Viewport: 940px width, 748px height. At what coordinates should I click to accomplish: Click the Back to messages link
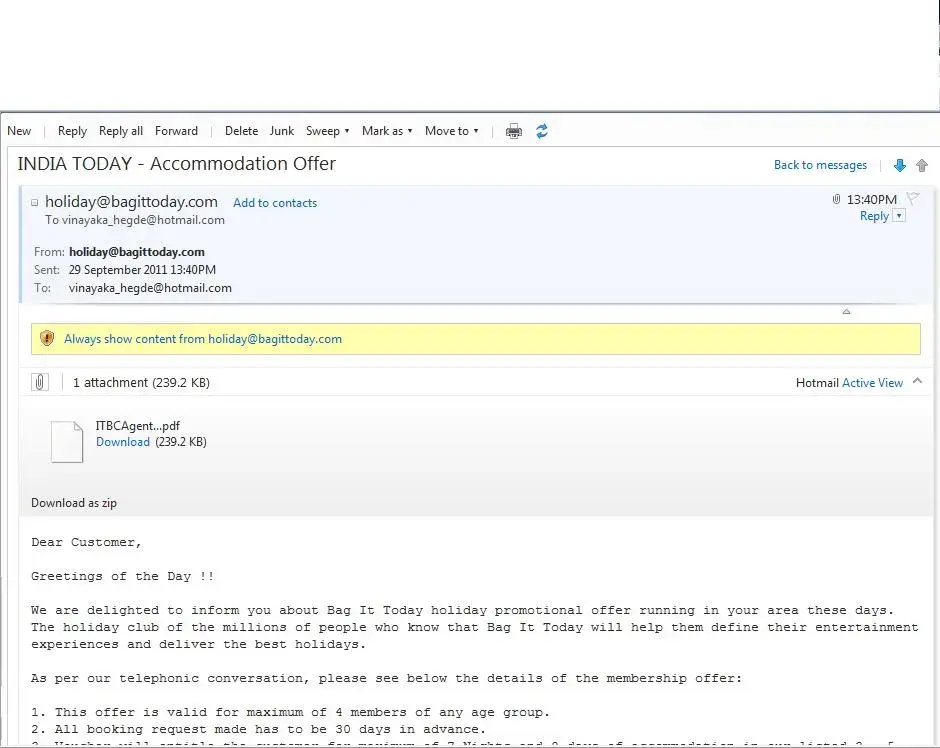click(820, 165)
